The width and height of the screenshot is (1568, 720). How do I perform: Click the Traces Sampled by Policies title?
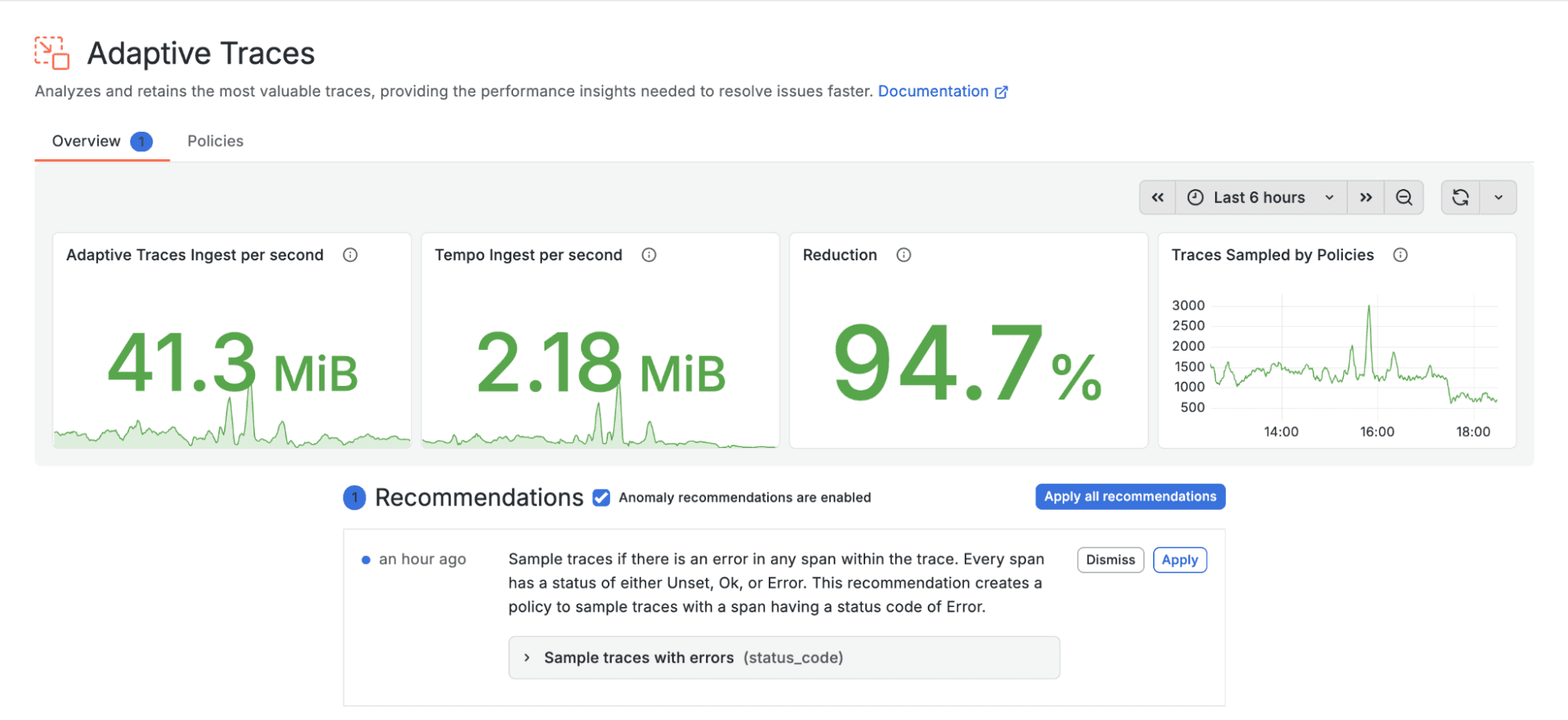[x=1272, y=255]
